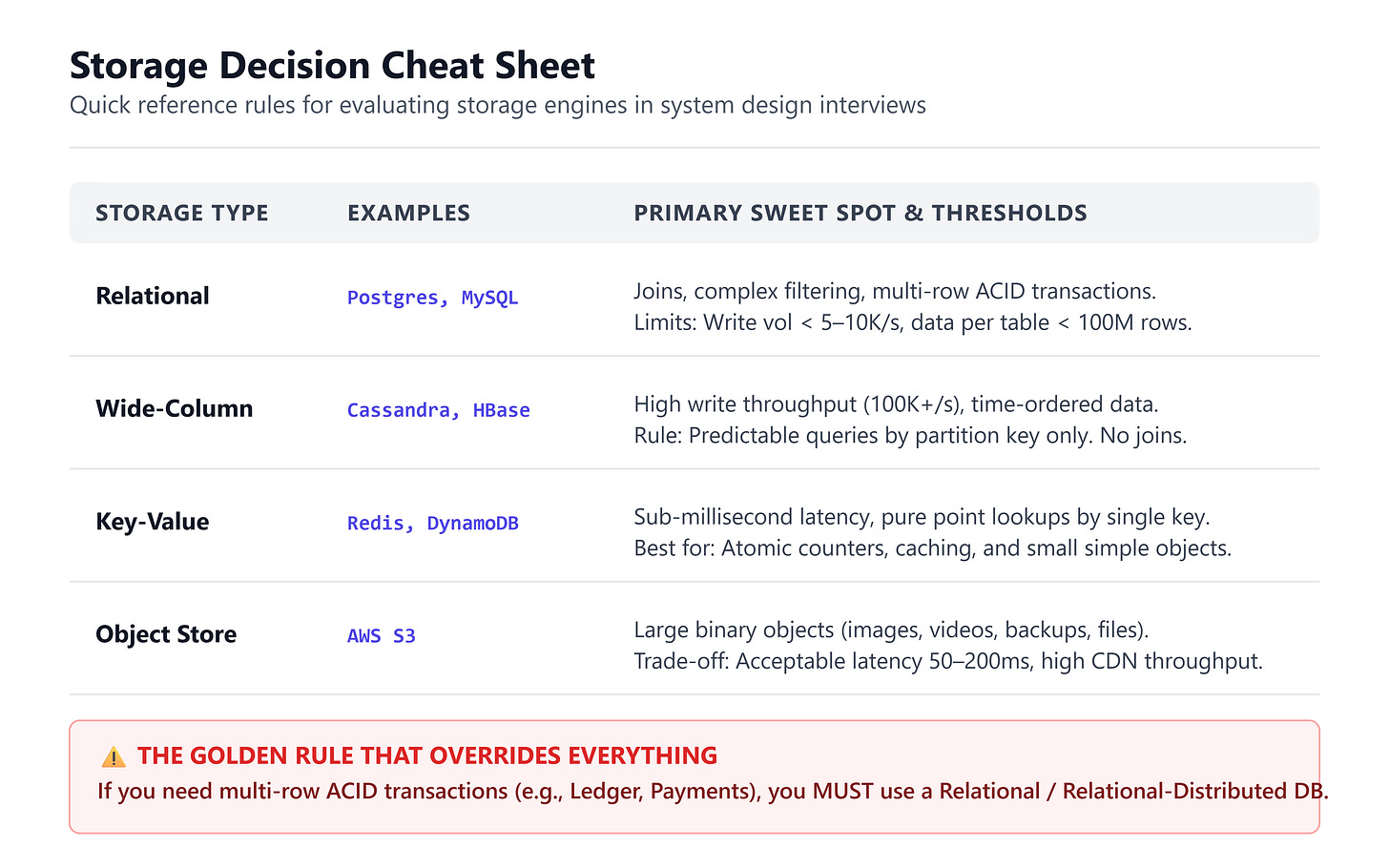Click the golden rule heading in red
Screen dimensions: 1389x868
click(x=427, y=755)
